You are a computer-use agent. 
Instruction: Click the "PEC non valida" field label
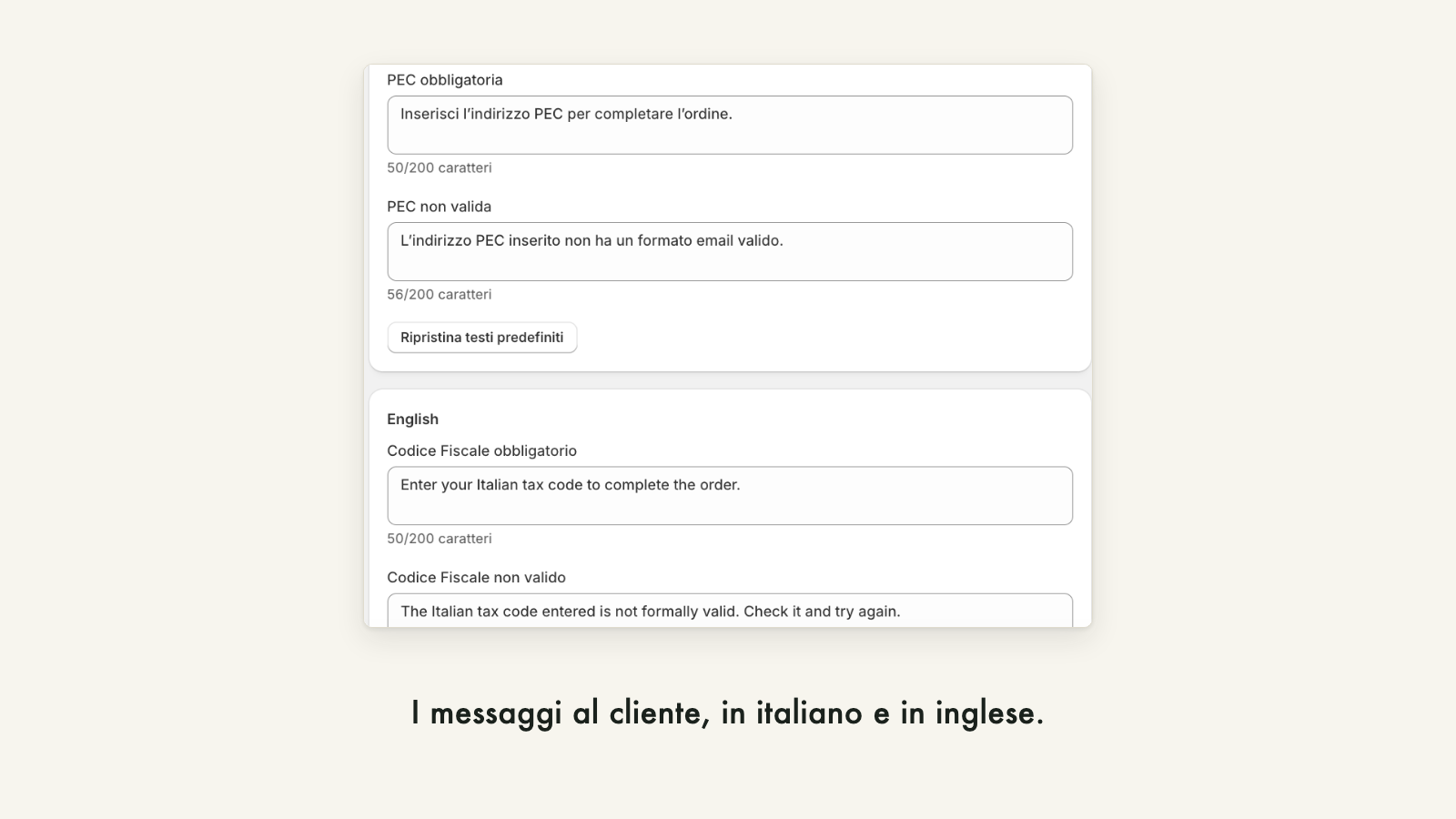pos(440,207)
